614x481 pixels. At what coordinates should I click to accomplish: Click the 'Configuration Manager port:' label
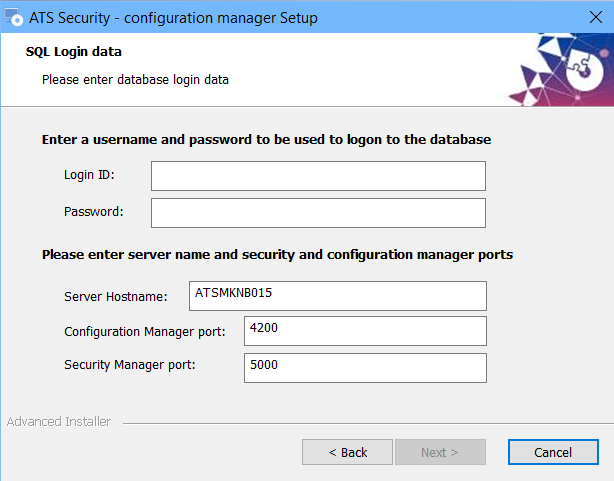146,331
